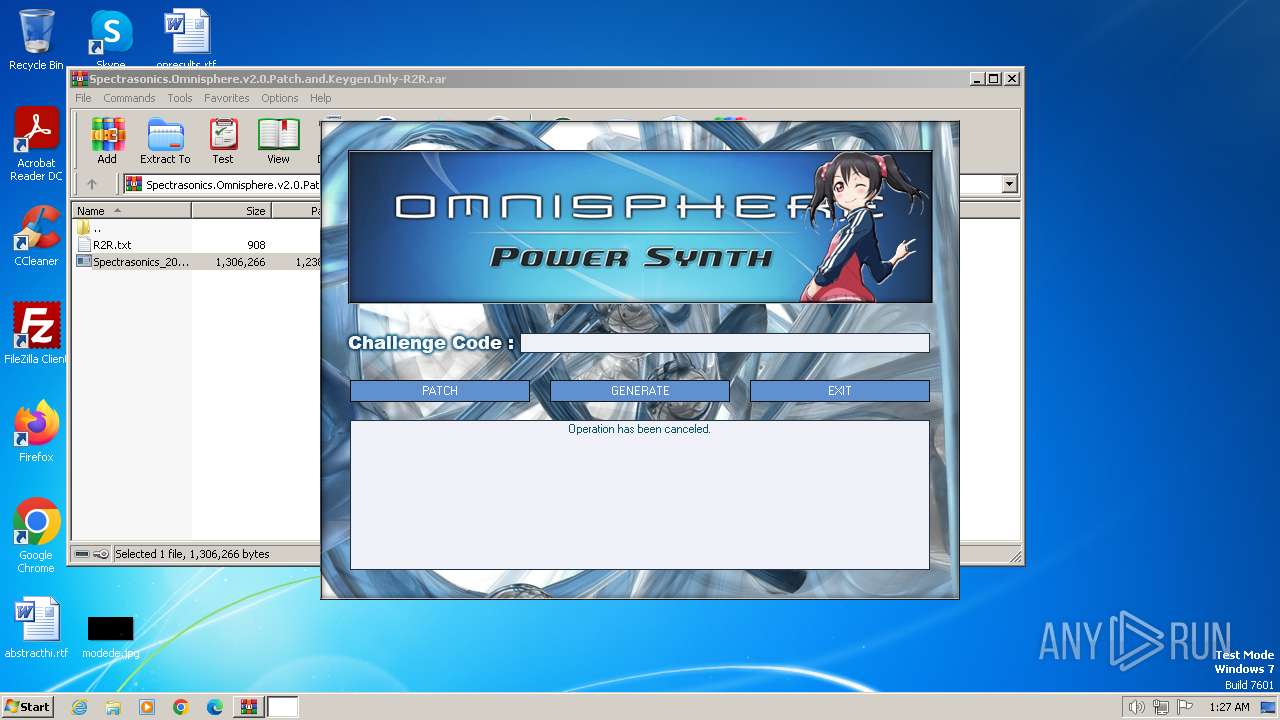Click the WinRAR taskbar button
The image size is (1280, 720).
[248, 707]
